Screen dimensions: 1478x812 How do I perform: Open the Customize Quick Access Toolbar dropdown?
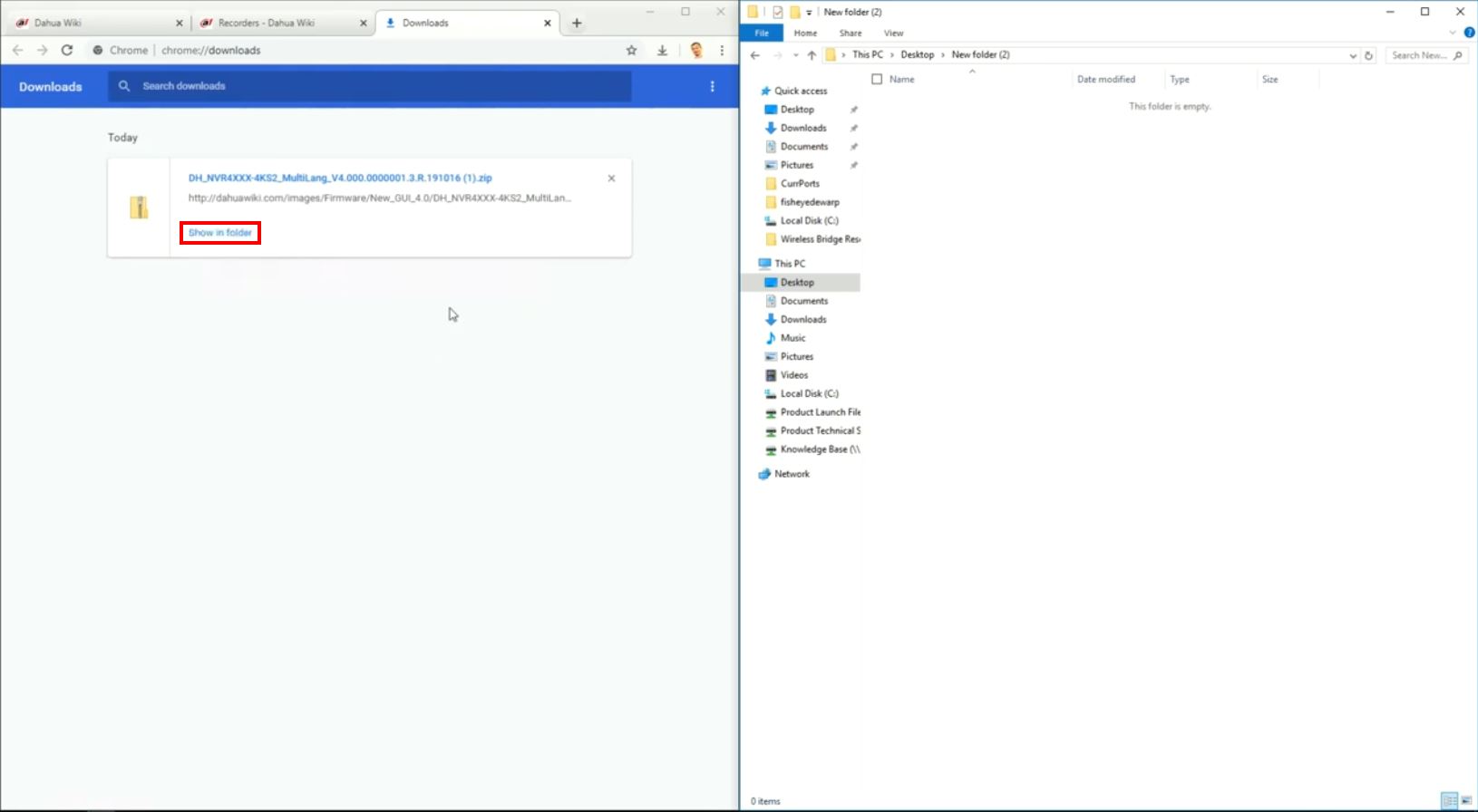(809, 13)
